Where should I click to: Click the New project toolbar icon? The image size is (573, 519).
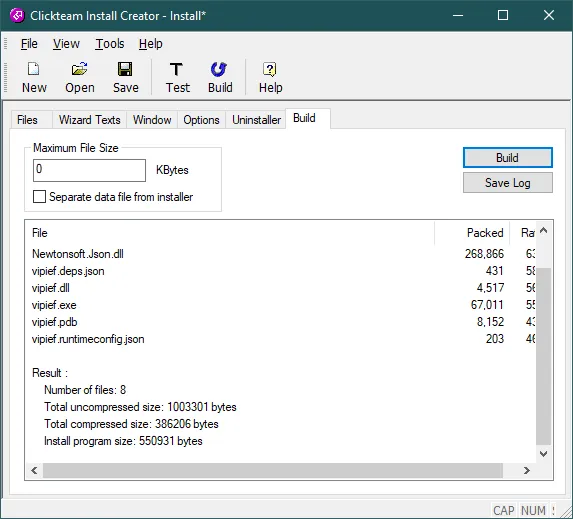pos(34,69)
